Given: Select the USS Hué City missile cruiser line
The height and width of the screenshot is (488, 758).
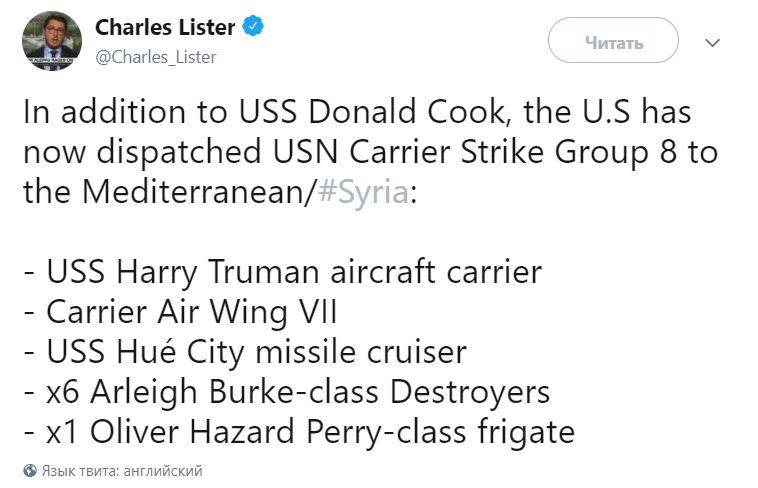Looking at the screenshot, I should [x=245, y=352].
